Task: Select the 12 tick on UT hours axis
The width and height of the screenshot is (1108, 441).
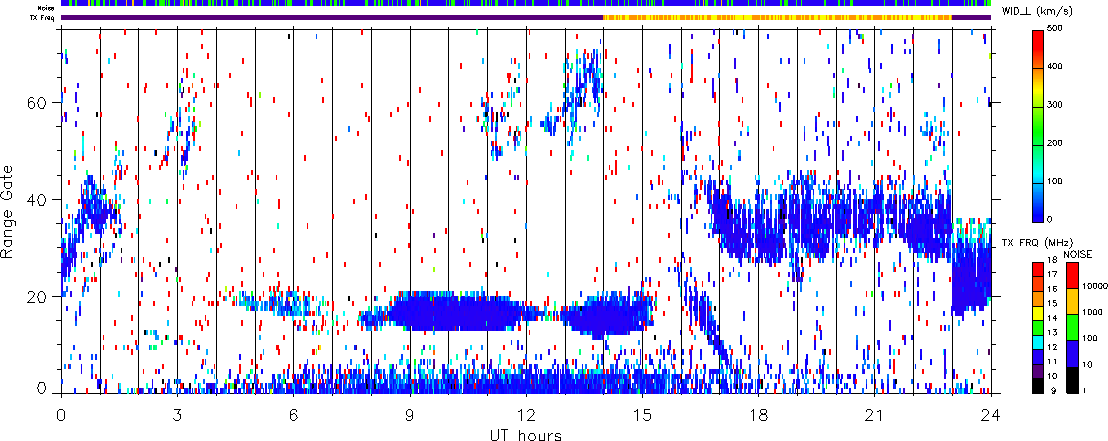Action: click(x=526, y=415)
